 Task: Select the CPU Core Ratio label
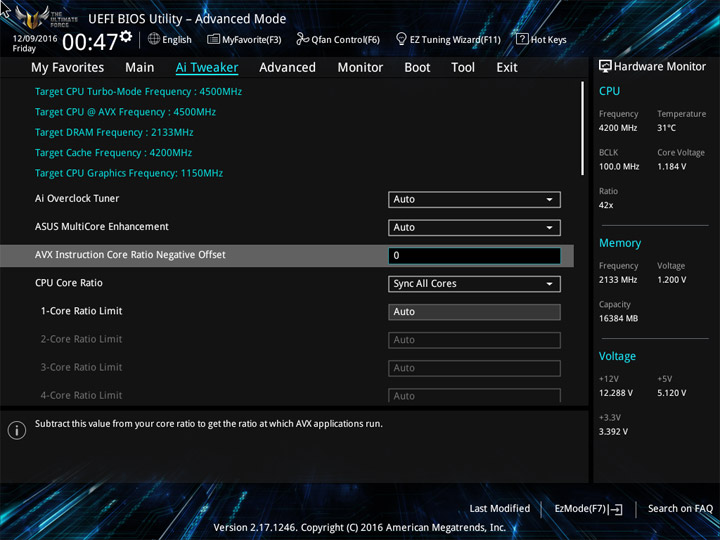[x=69, y=283]
